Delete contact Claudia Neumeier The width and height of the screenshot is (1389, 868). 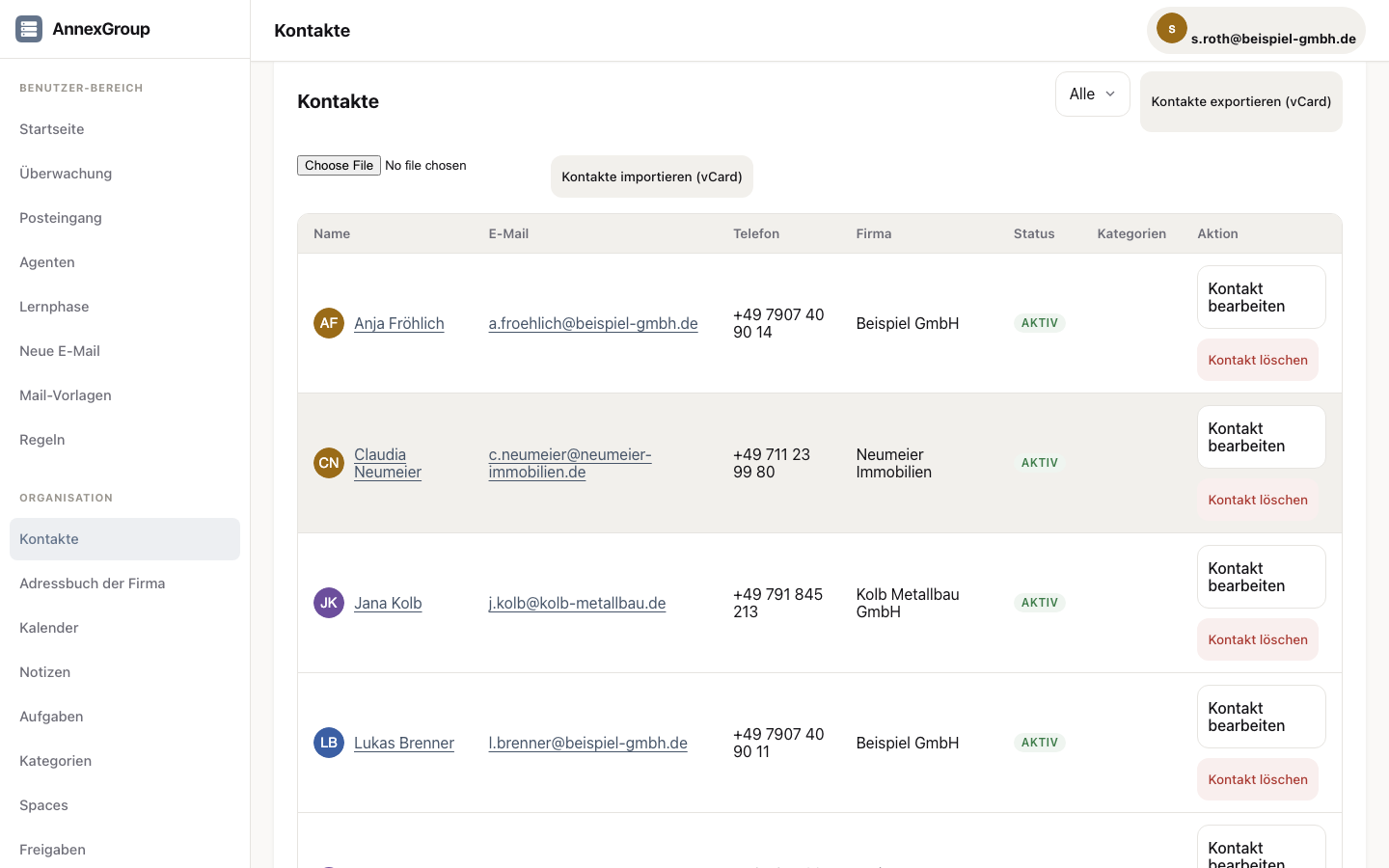coord(1258,500)
